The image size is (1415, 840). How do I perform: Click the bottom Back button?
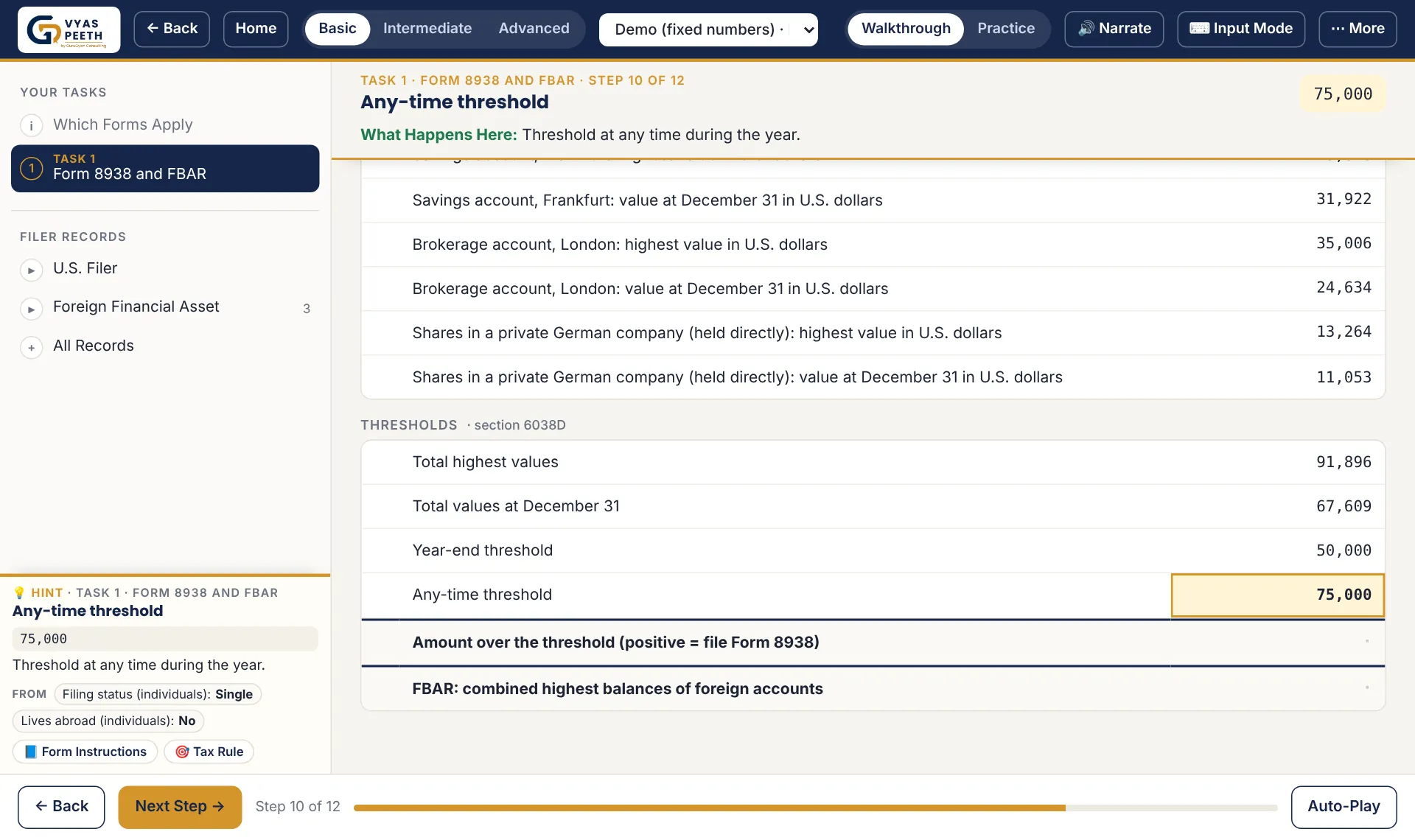[61, 807]
